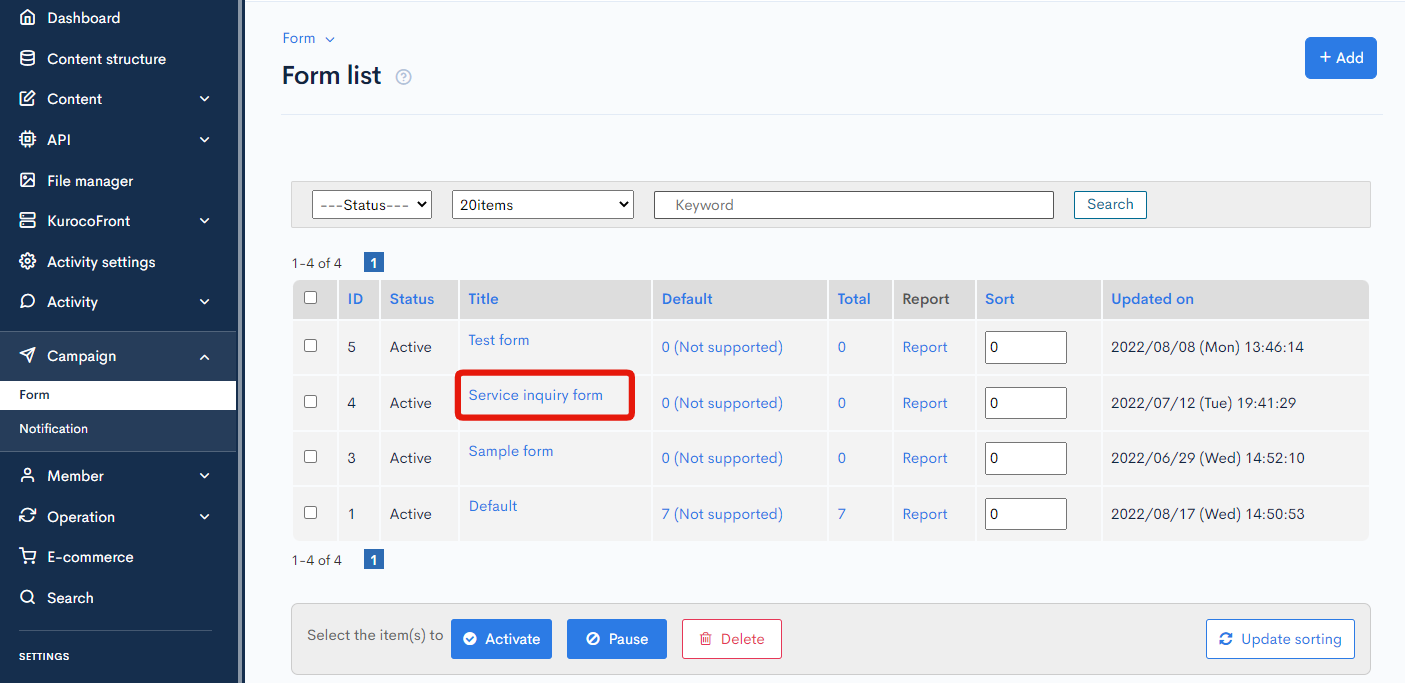Click the Activate button
The image size is (1405, 683).
(x=501, y=639)
